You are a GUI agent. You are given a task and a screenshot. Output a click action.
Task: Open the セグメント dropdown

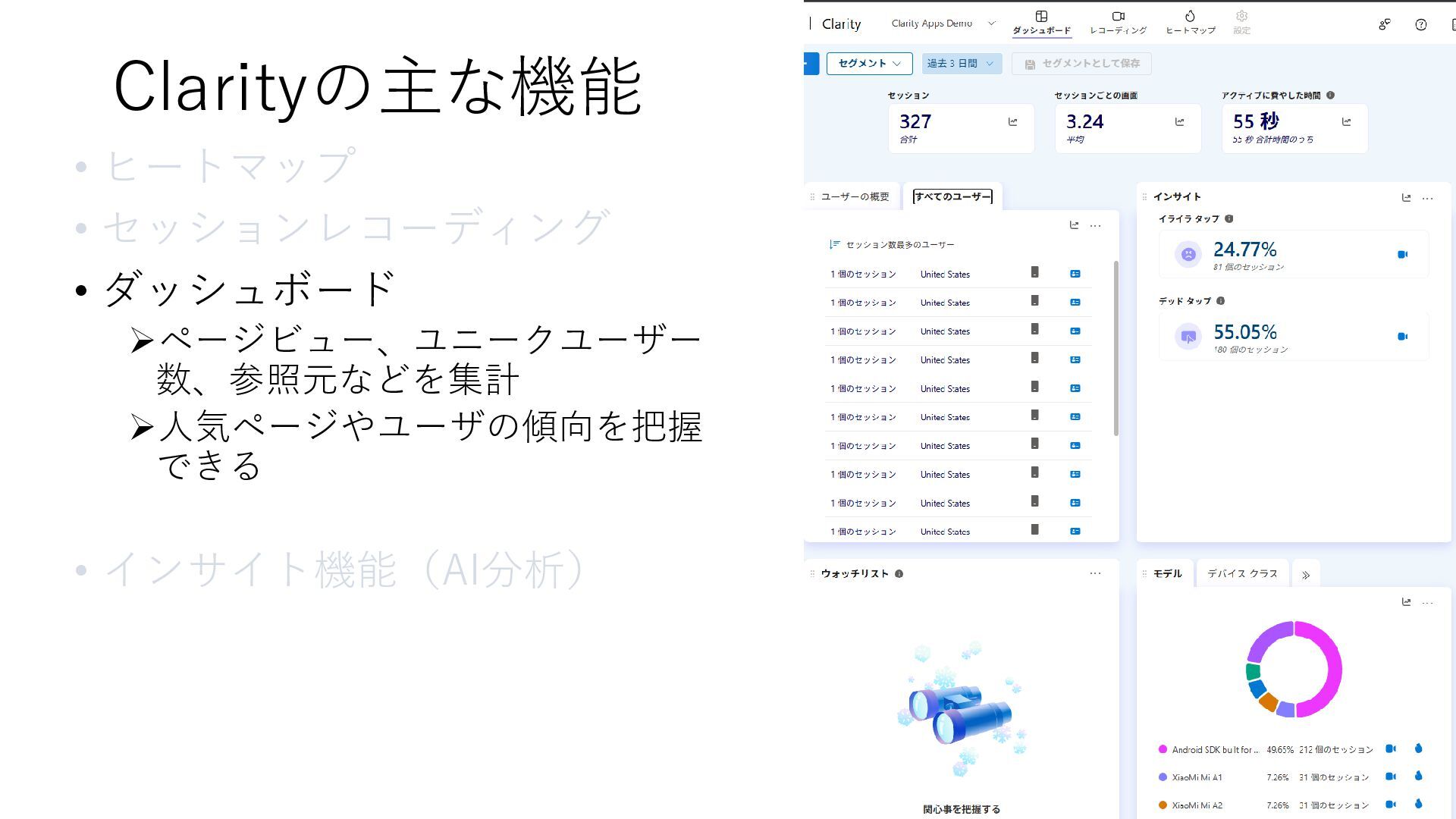pos(869,64)
